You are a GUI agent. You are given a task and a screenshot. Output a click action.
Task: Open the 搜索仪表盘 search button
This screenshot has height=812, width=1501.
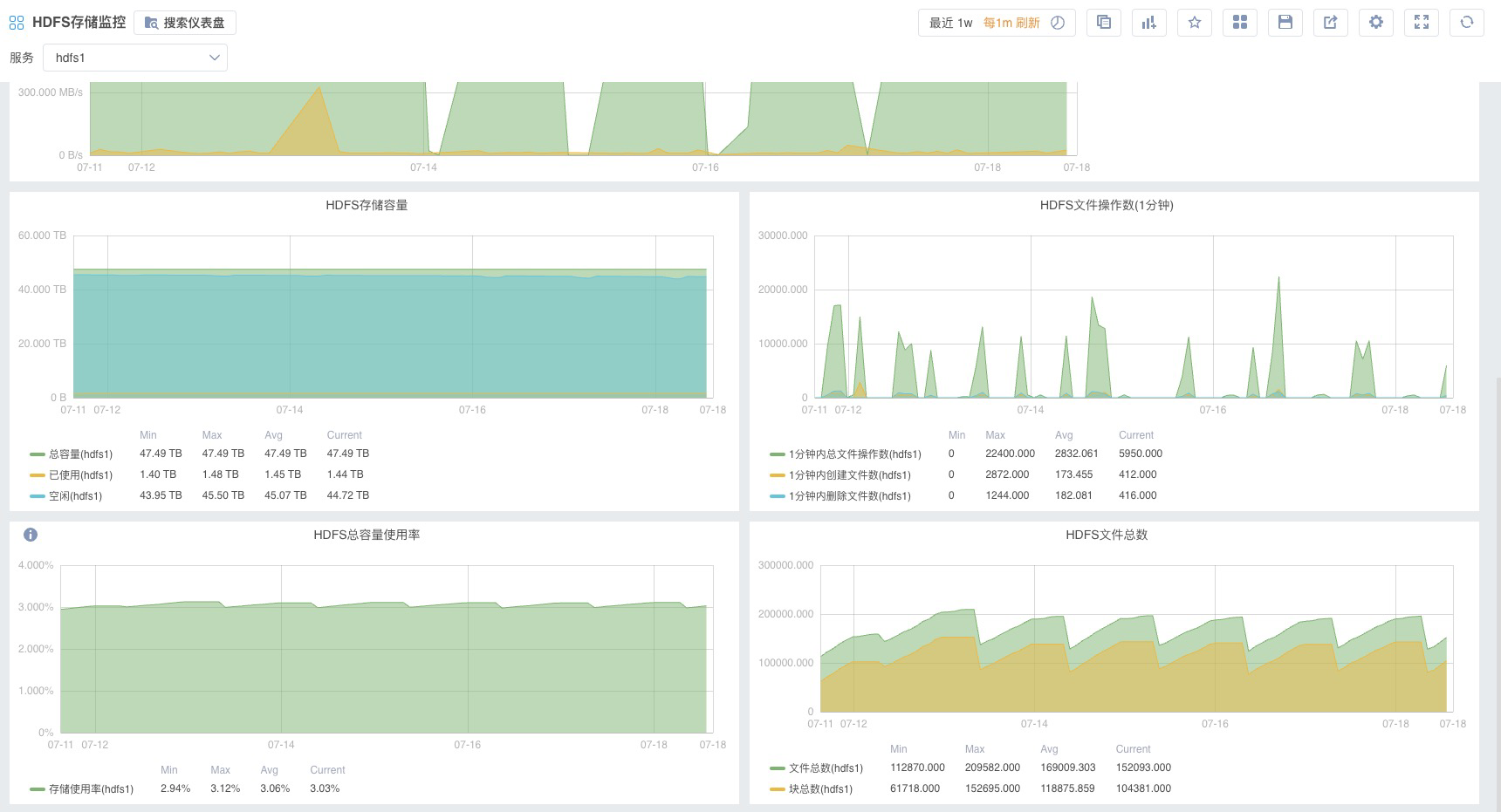[185, 23]
